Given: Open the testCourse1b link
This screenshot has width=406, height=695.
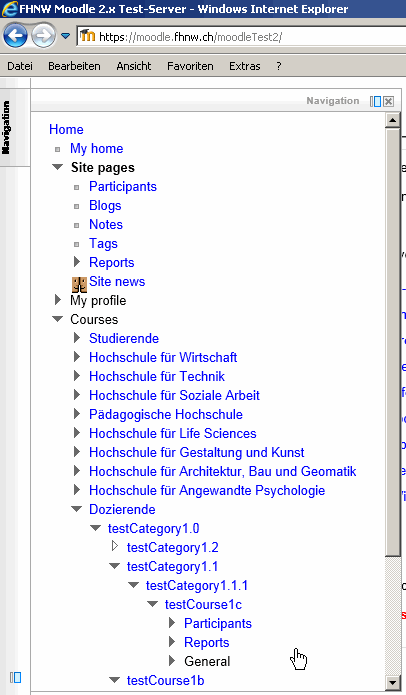Looking at the screenshot, I should [165, 681].
